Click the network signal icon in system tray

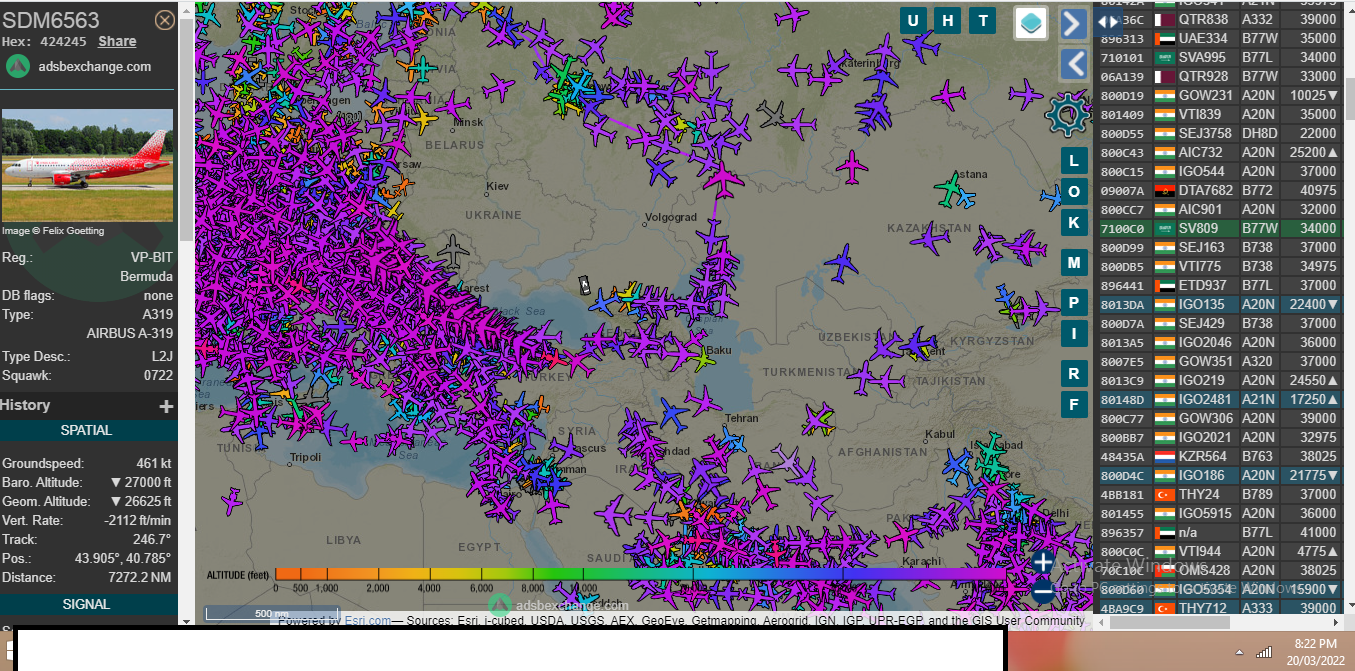[x=1264, y=652]
